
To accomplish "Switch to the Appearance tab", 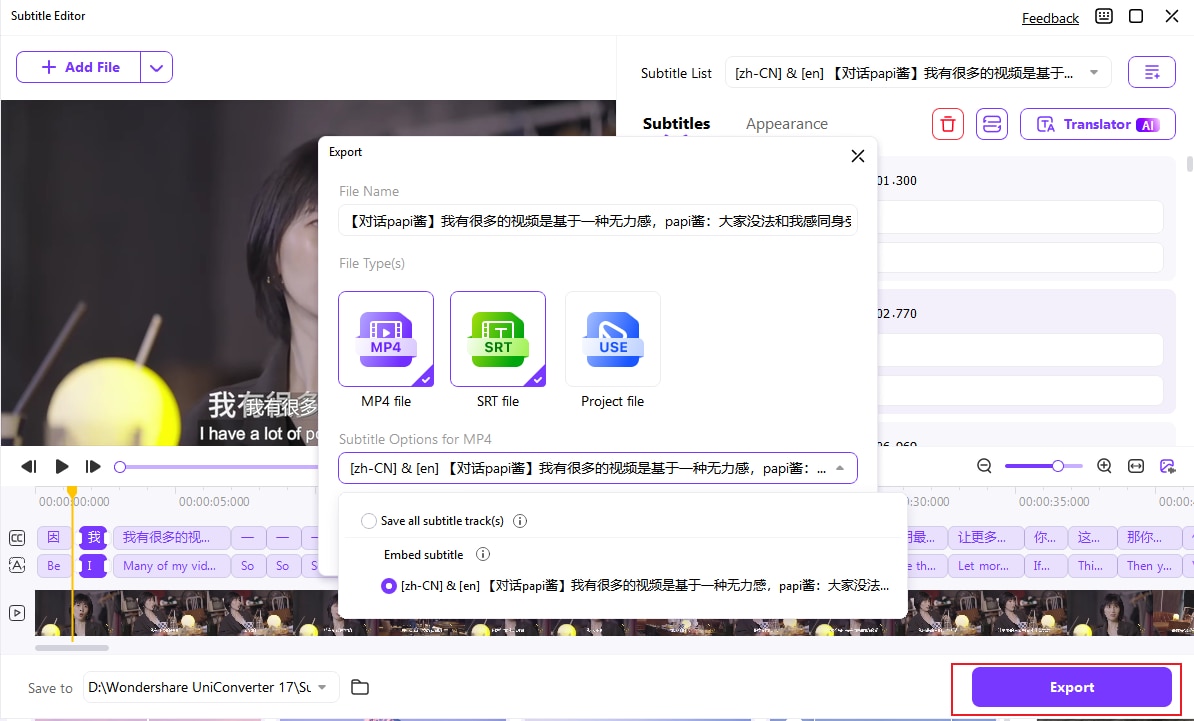I will [786, 124].
